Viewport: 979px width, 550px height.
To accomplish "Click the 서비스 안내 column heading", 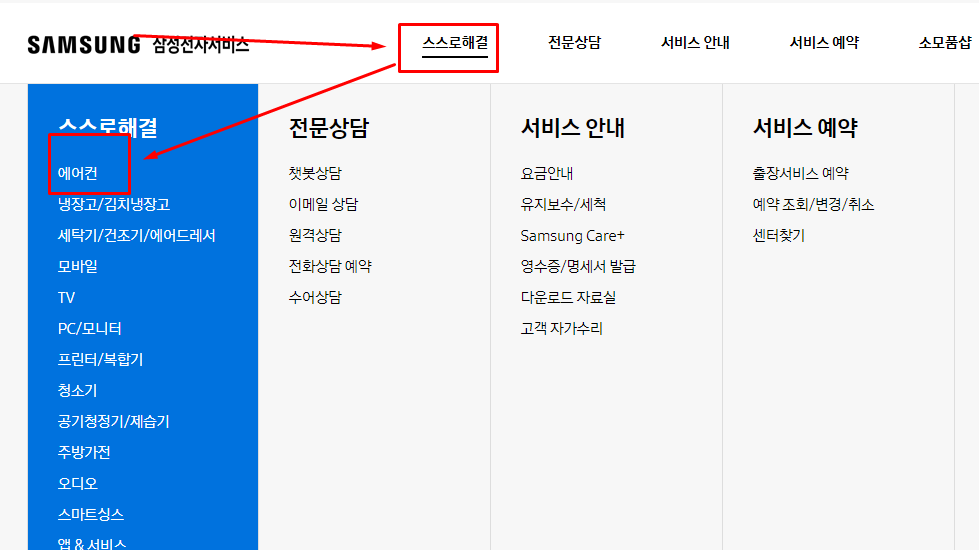I will point(573,127).
